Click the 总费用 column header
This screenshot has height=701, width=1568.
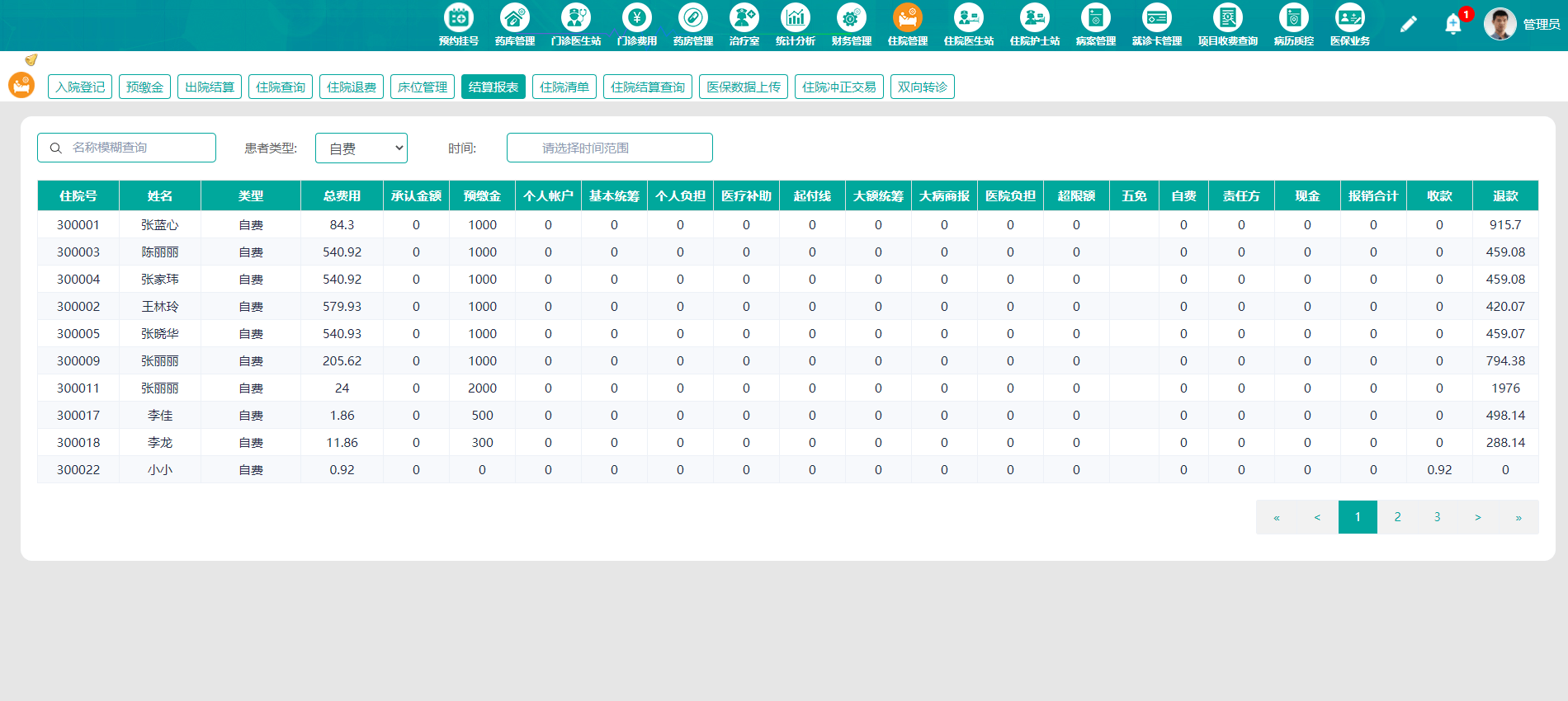[x=342, y=195]
